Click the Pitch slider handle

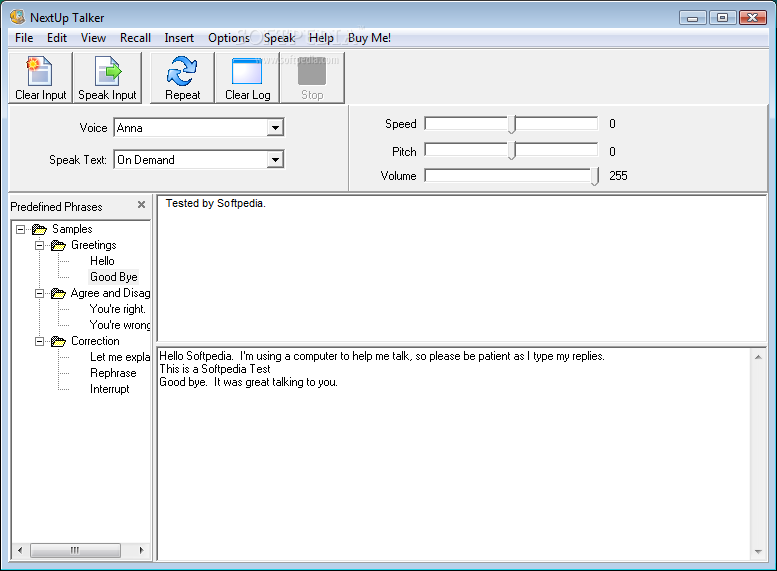click(512, 151)
